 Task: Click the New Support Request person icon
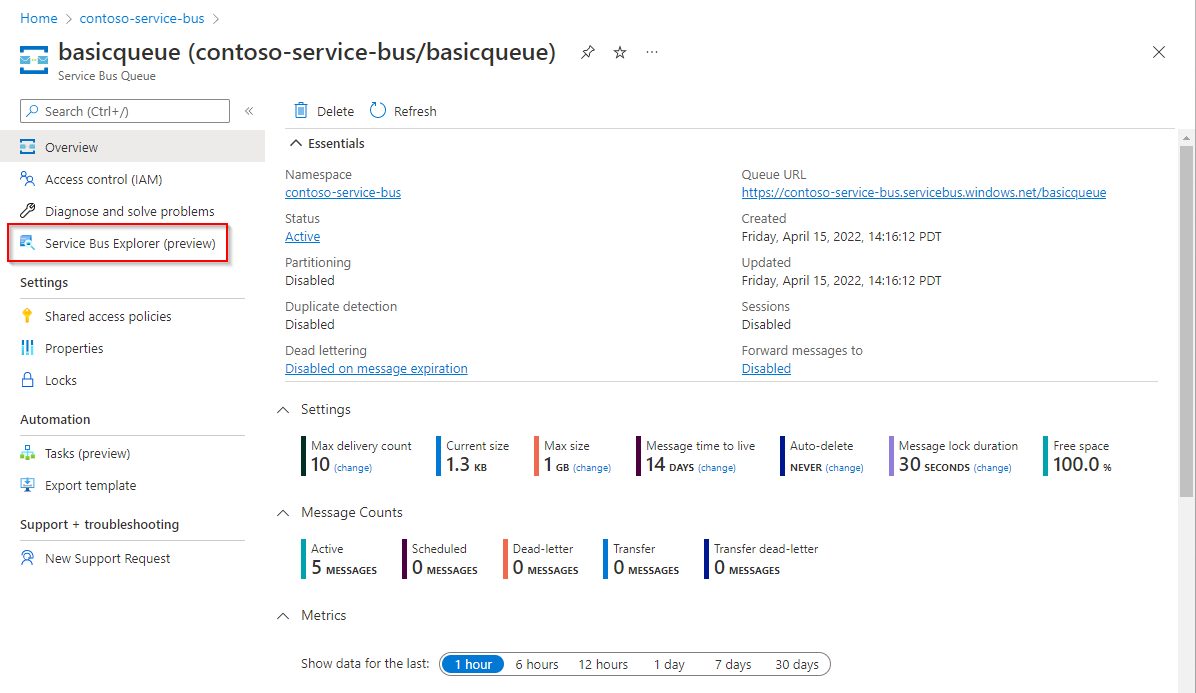coord(27,558)
